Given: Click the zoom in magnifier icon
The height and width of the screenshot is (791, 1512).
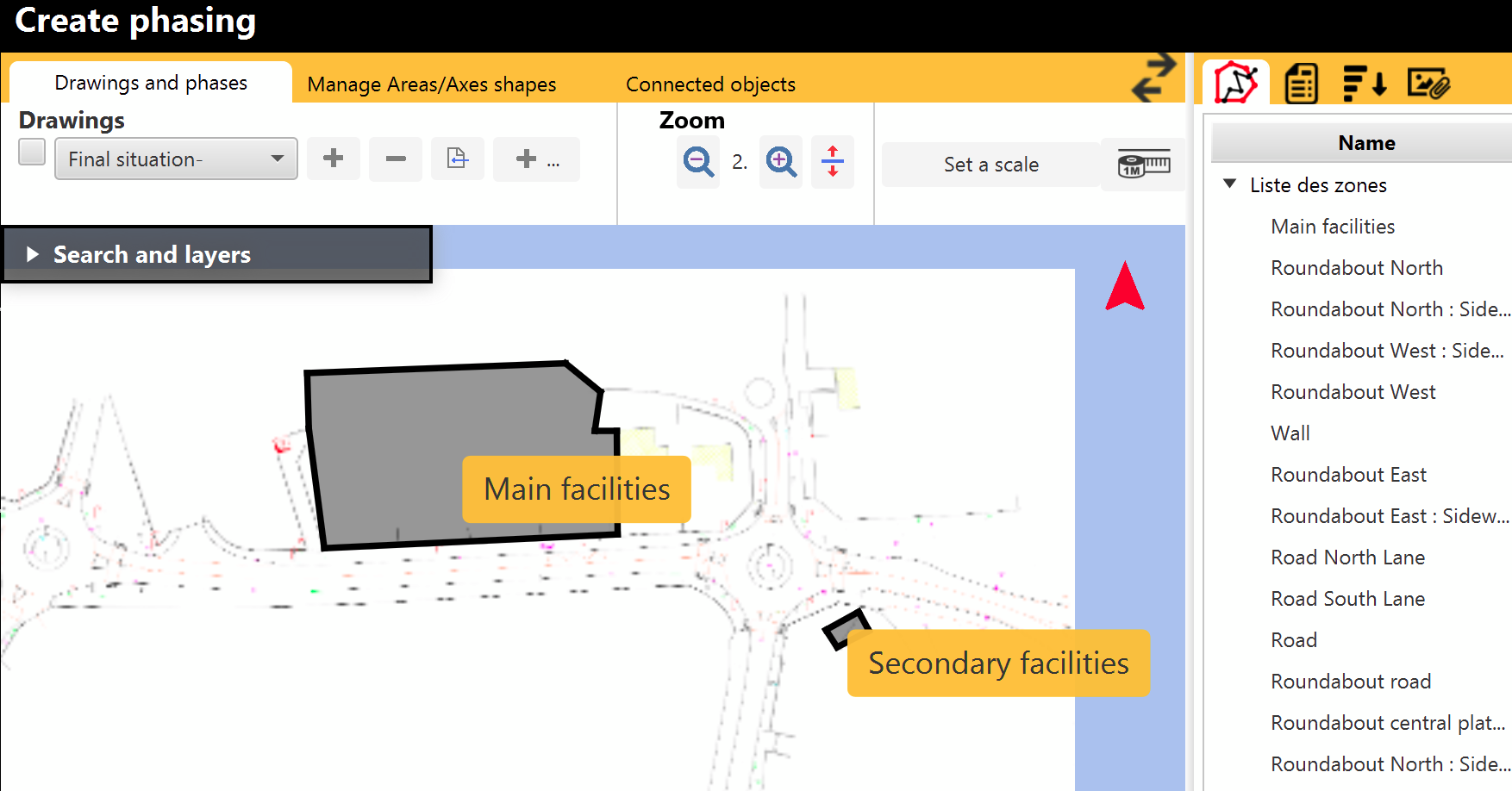Looking at the screenshot, I should click(781, 162).
